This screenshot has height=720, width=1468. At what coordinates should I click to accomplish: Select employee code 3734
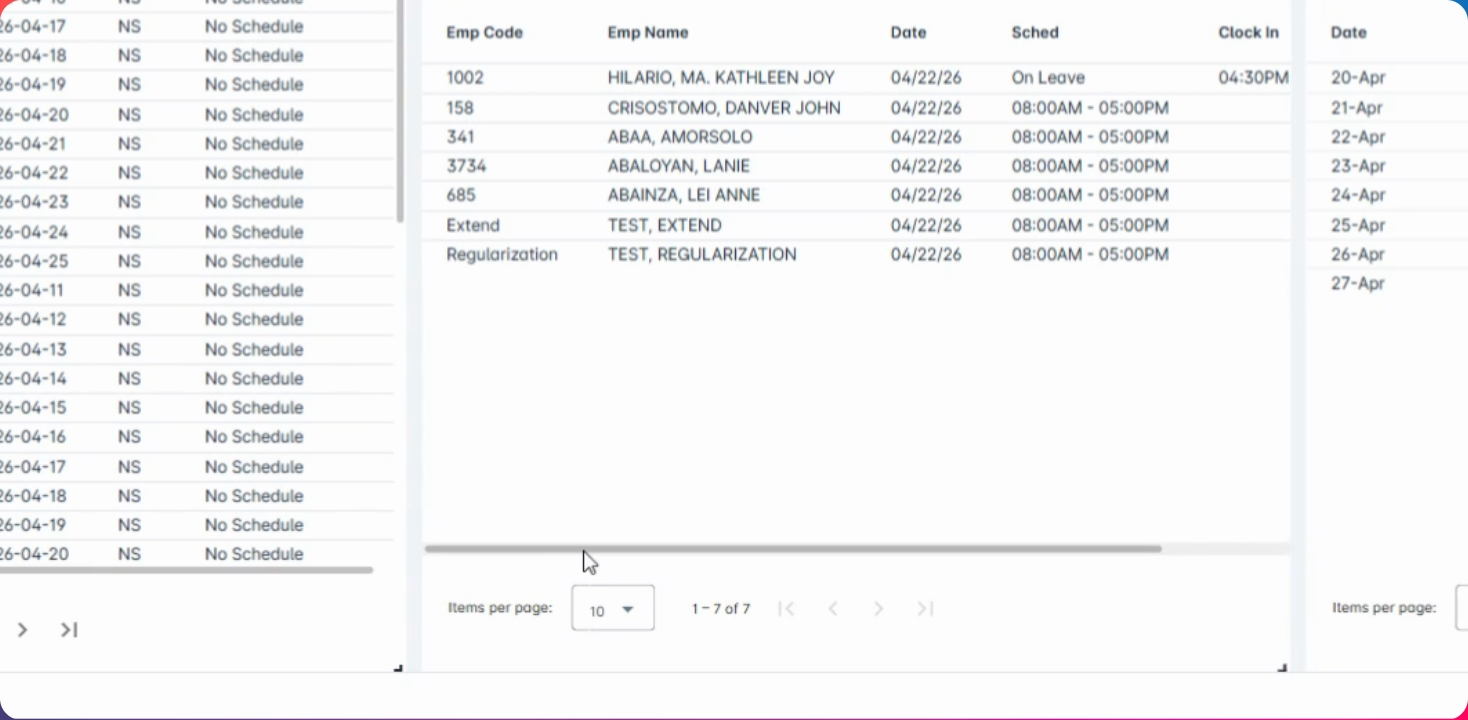(466, 166)
